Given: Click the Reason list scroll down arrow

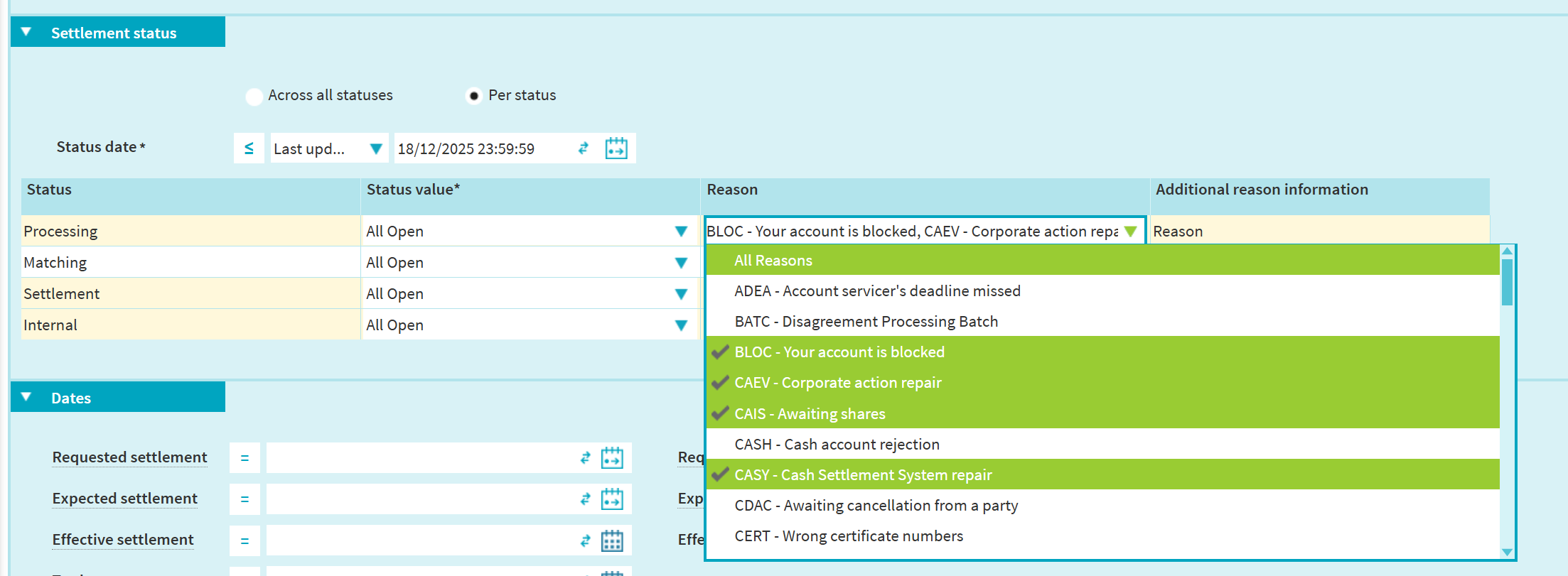Looking at the screenshot, I should (x=1506, y=552).
